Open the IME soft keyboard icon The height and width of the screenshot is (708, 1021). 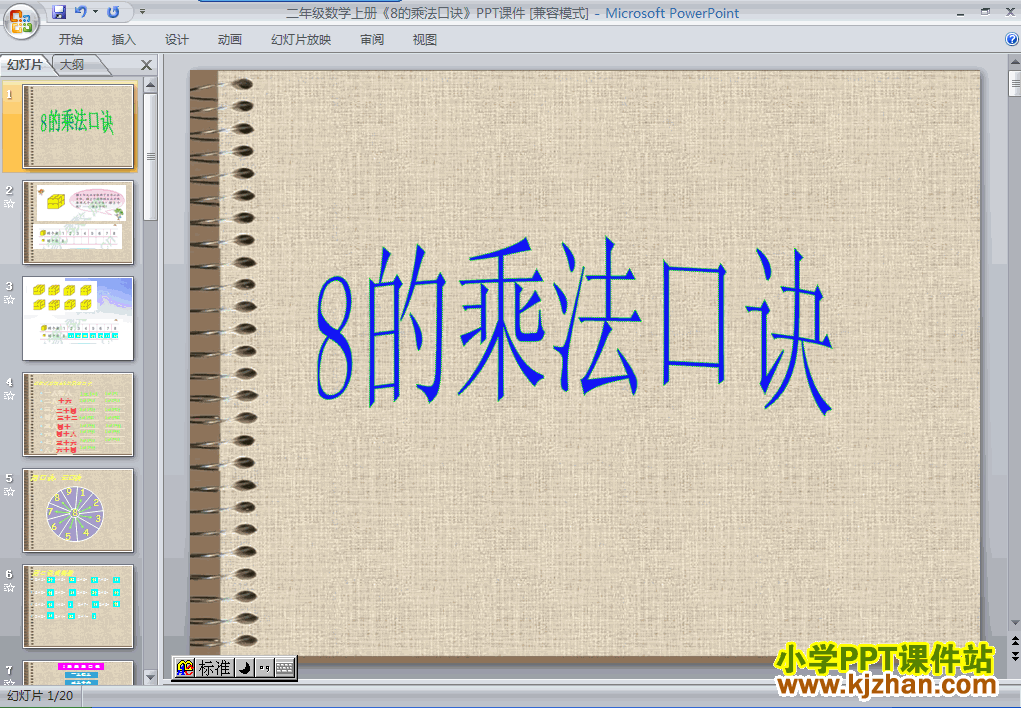coord(285,668)
